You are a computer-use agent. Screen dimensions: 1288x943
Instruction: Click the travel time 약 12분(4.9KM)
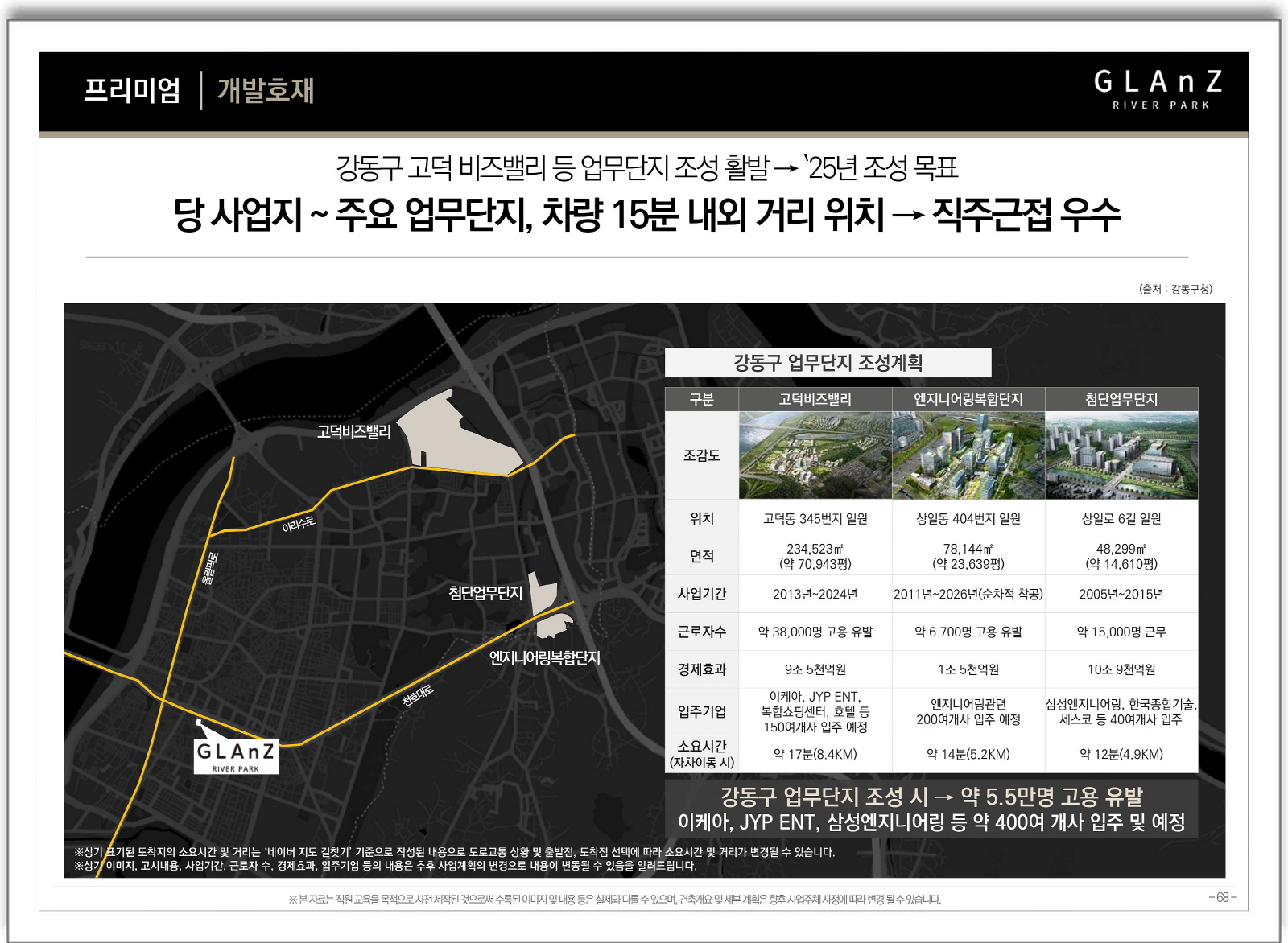pyautogui.click(x=1121, y=755)
